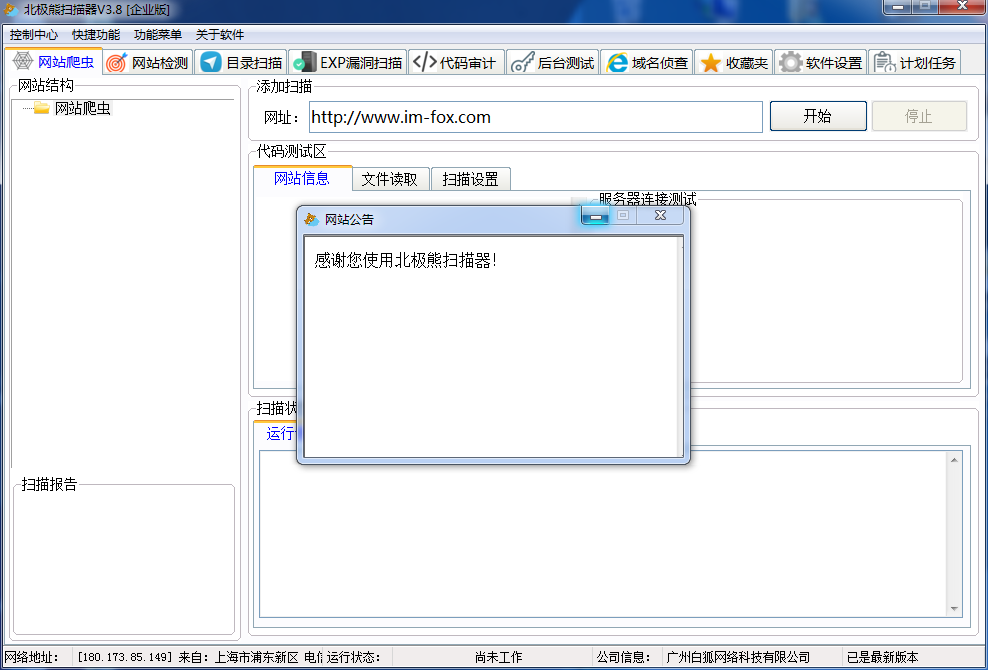
Task: Click the clipboard icon for 计划任务
Action: coord(884,63)
